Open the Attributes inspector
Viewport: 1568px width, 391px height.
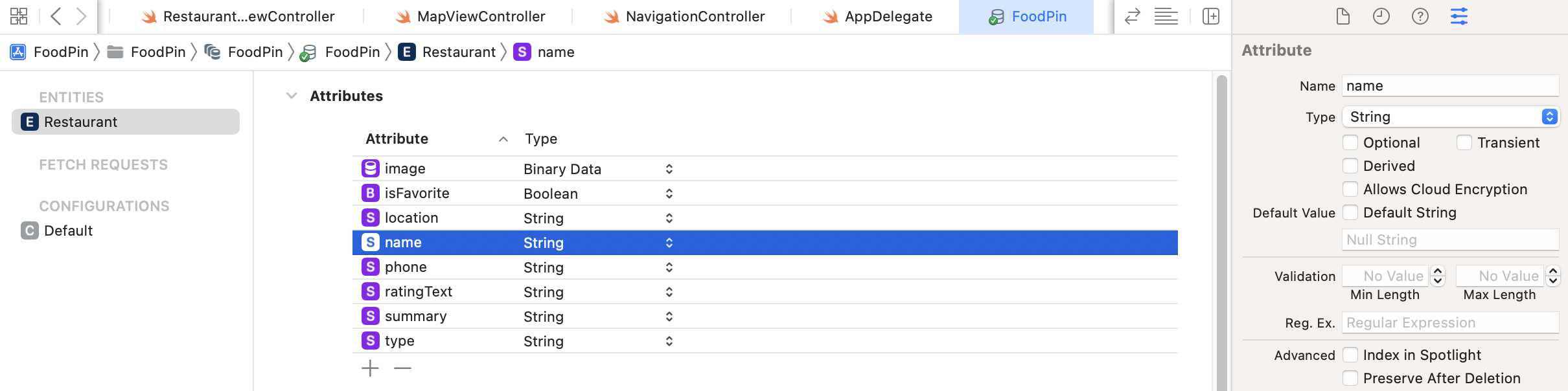tap(1460, 16)
